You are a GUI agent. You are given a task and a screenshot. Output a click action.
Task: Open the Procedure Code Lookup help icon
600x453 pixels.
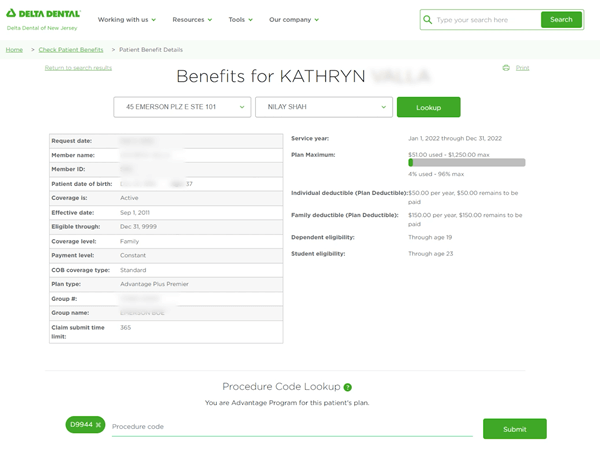pyautogui.click(x=347, y=387)
